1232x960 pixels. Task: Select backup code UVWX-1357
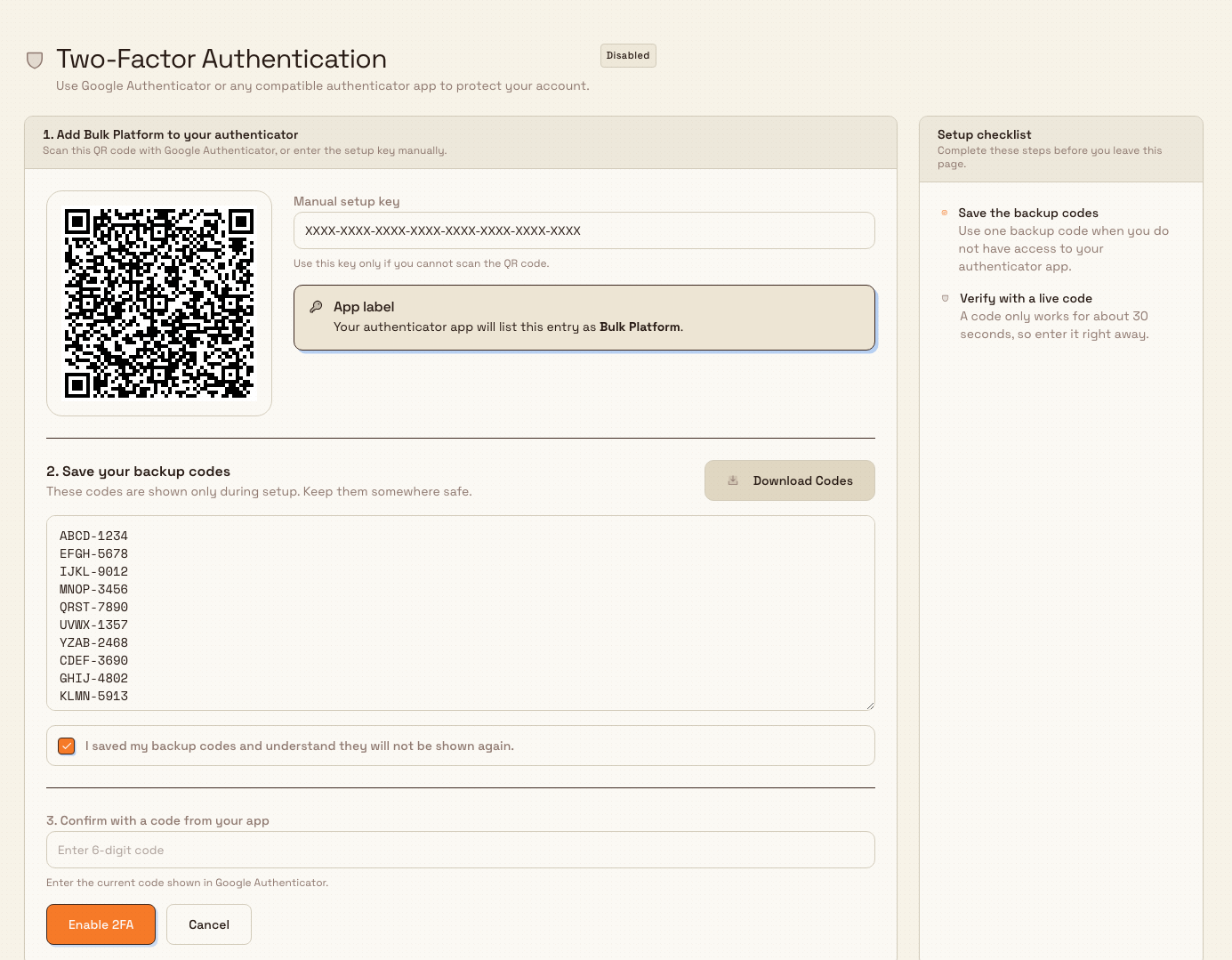point(93,625)
